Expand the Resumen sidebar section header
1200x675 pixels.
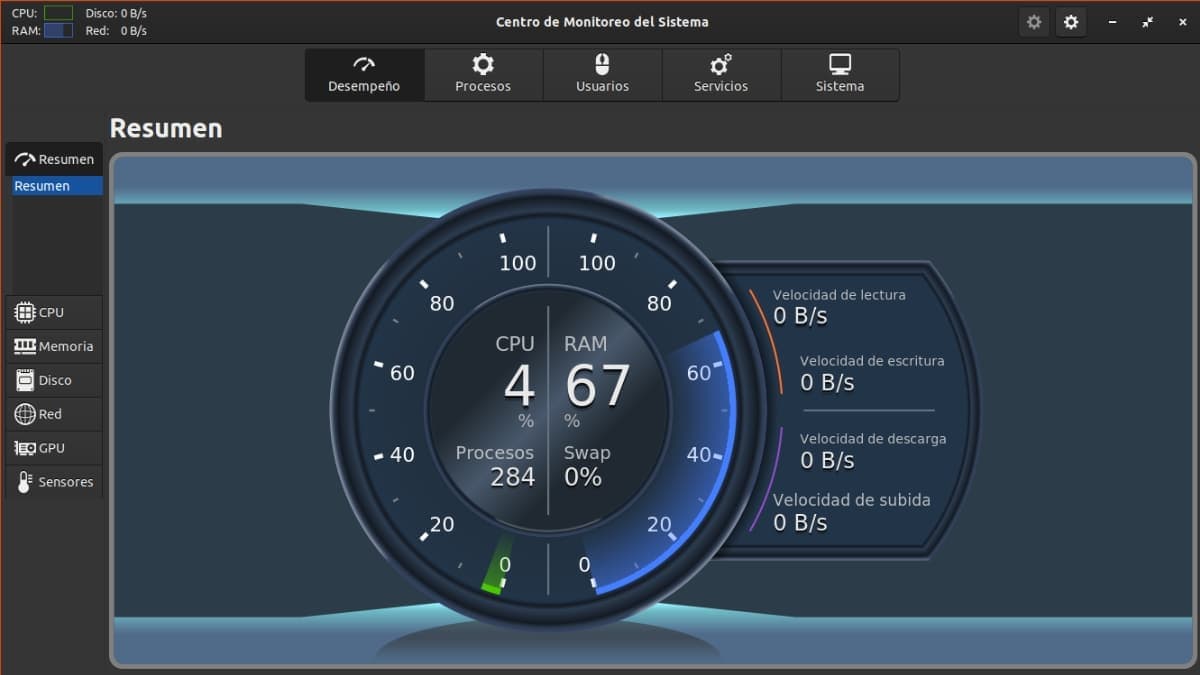[55, 159]
